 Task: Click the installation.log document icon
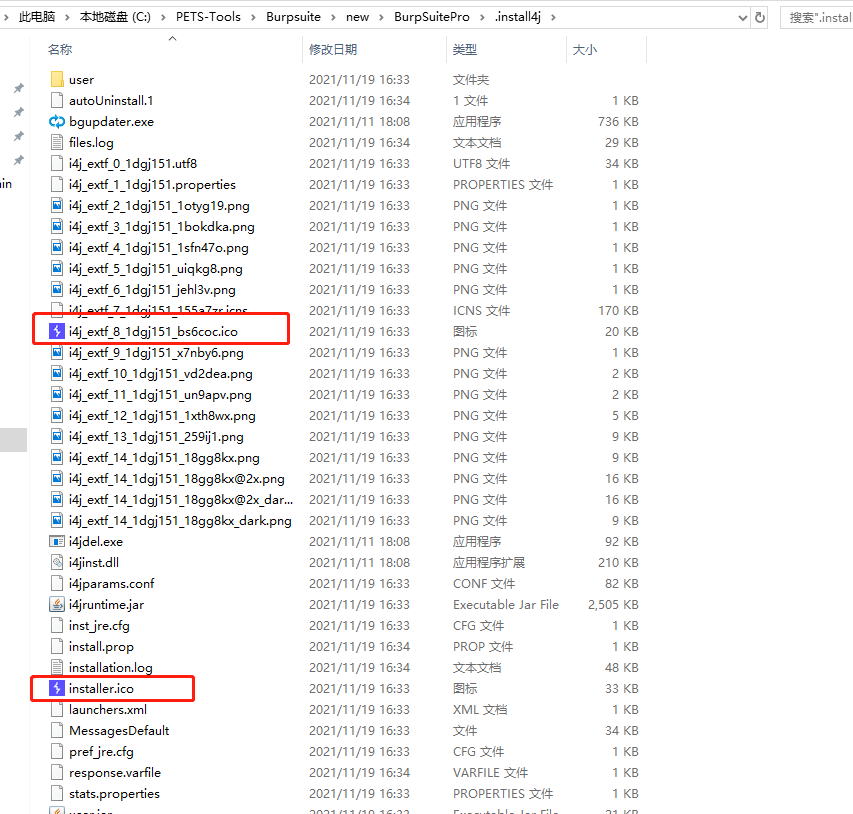point(57,668)
